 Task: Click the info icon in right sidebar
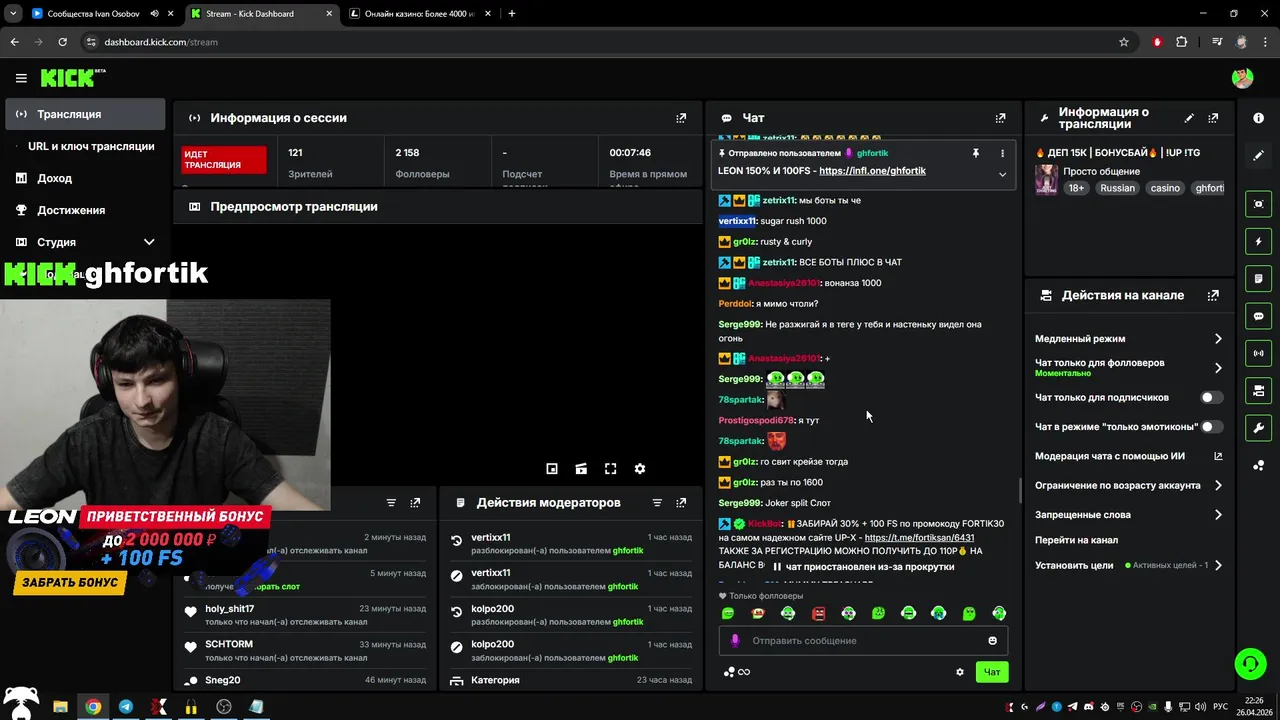point(1258,118)
